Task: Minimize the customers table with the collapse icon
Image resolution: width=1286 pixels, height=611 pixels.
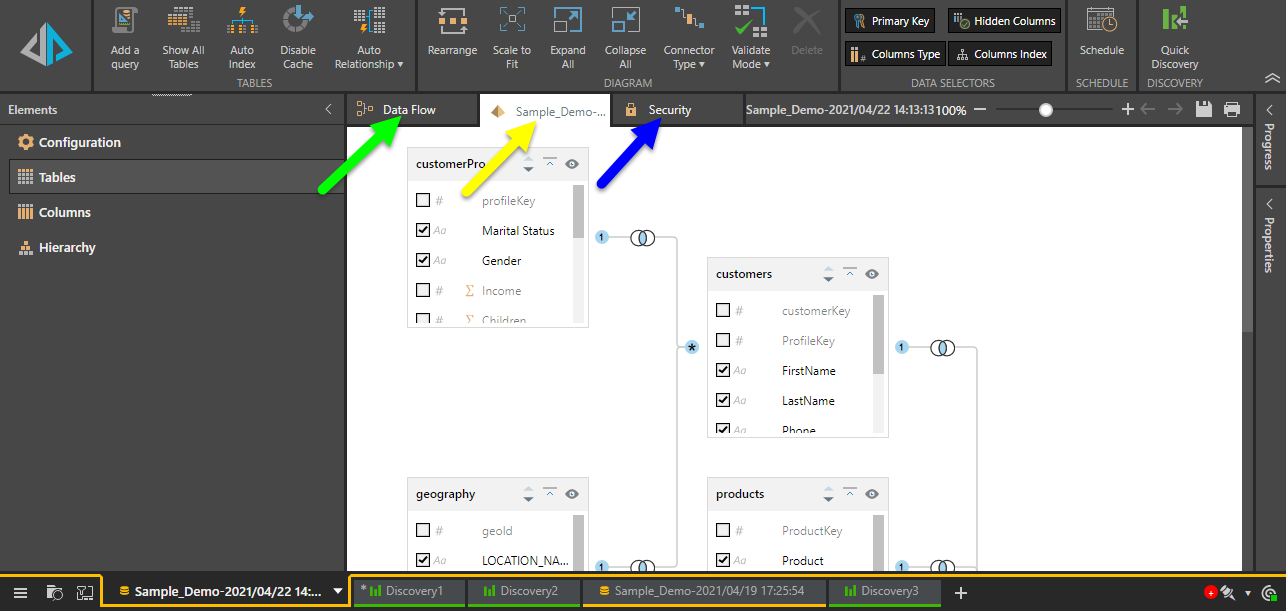Action: [x=850, y=273]
